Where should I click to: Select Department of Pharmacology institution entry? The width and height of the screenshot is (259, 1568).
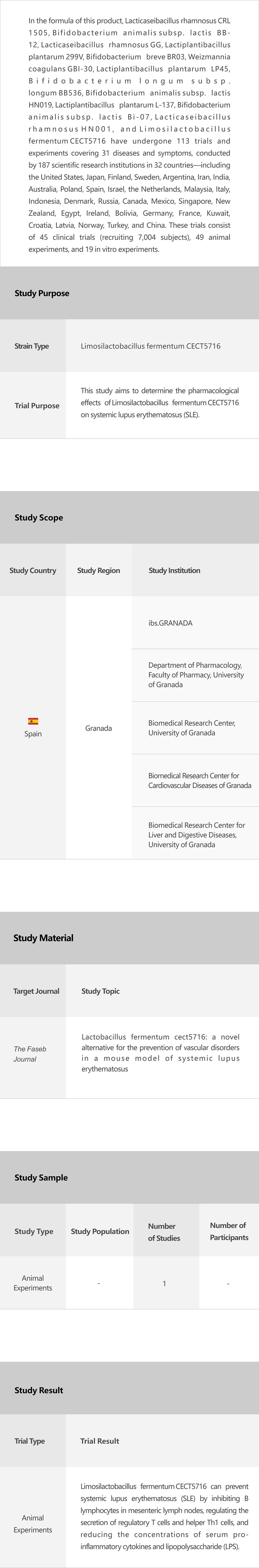(x=195, y=675)
